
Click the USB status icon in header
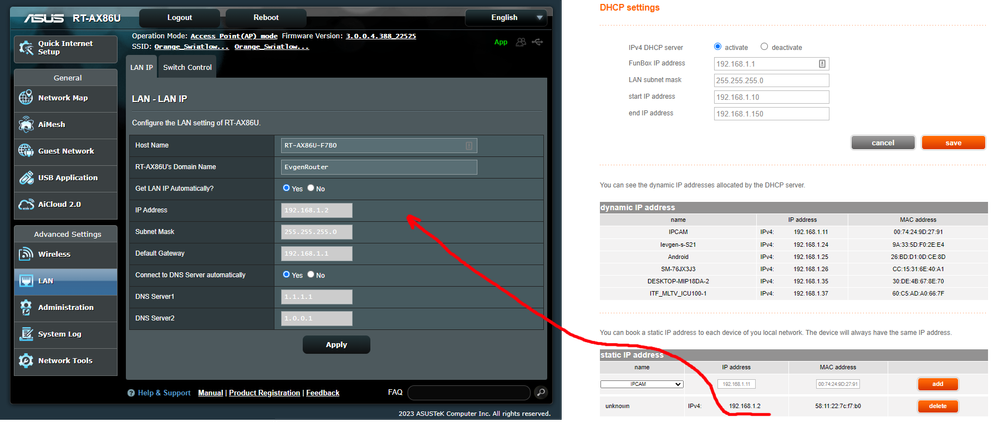(x=538, y=42)
